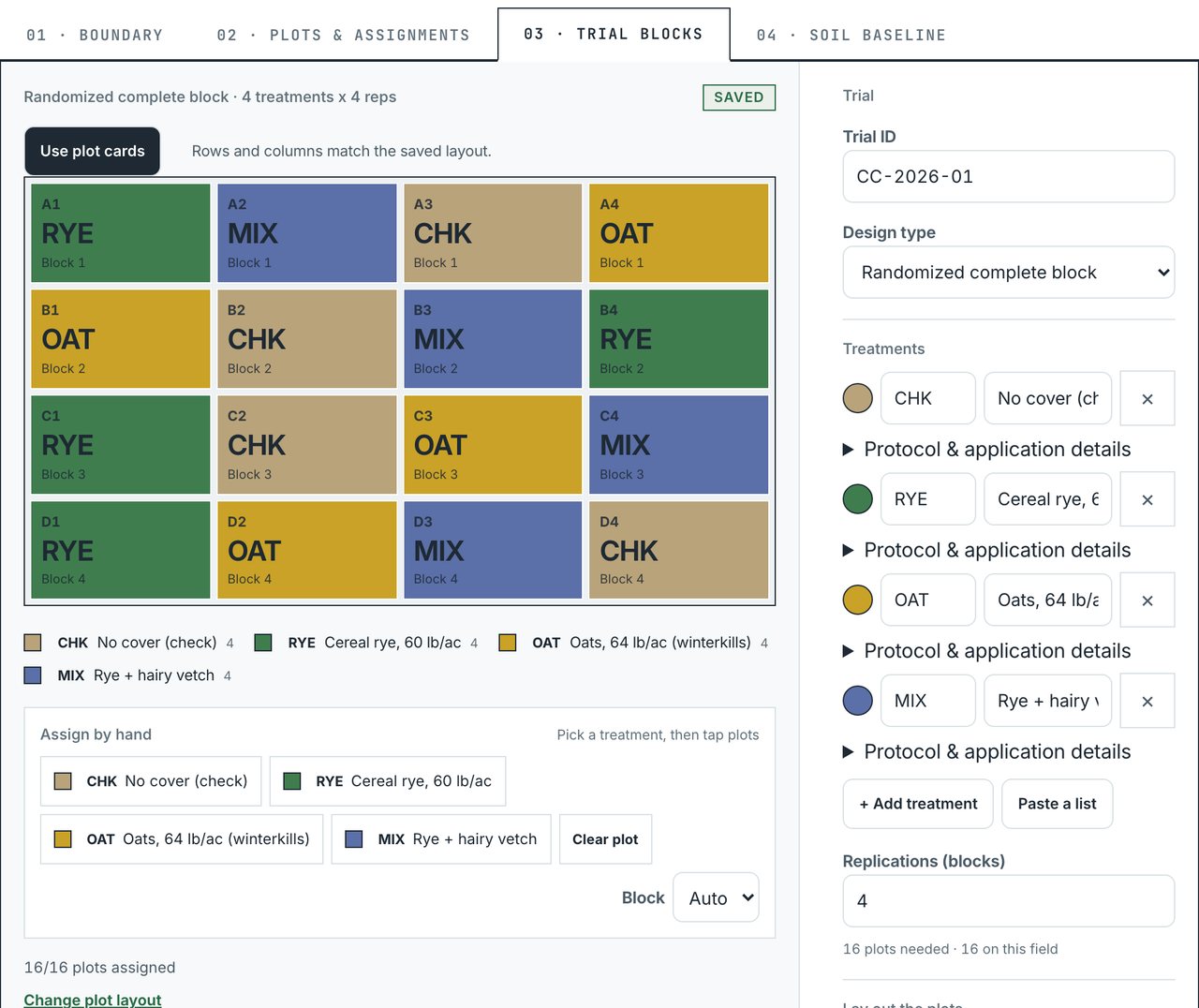The image size is (1199, 1008).
Task: Delete the OAT treatment using its X icon
Action: (x=1147, y=600)
